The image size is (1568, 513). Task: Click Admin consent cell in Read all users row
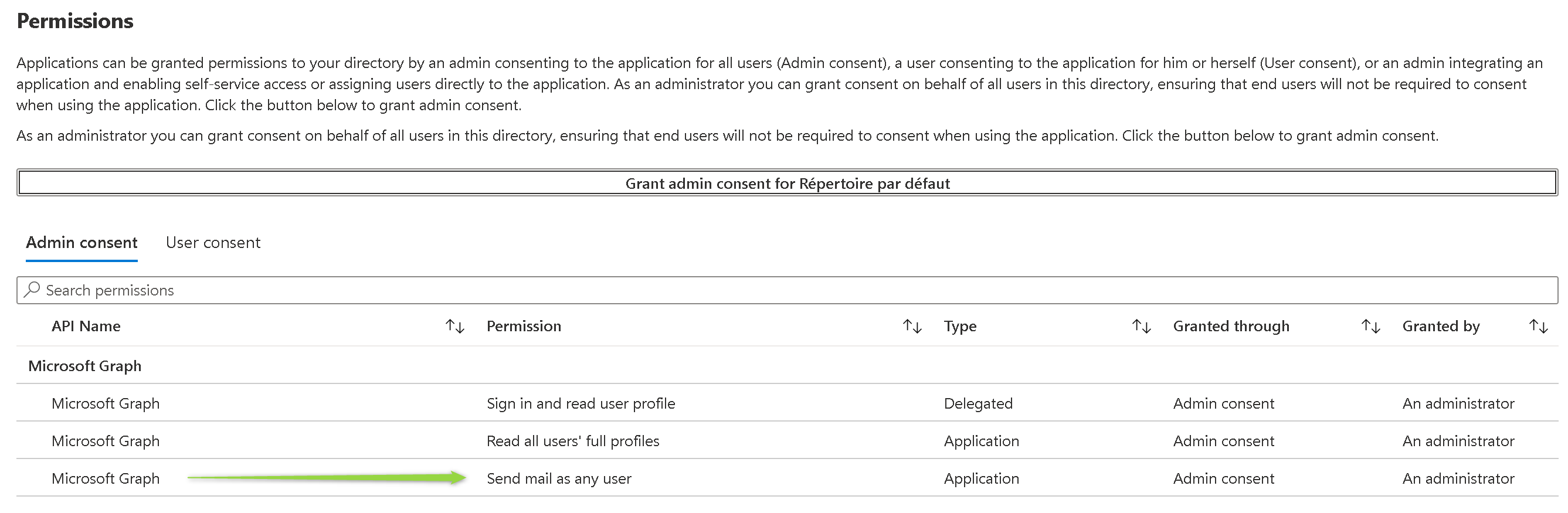[1223, 441]
